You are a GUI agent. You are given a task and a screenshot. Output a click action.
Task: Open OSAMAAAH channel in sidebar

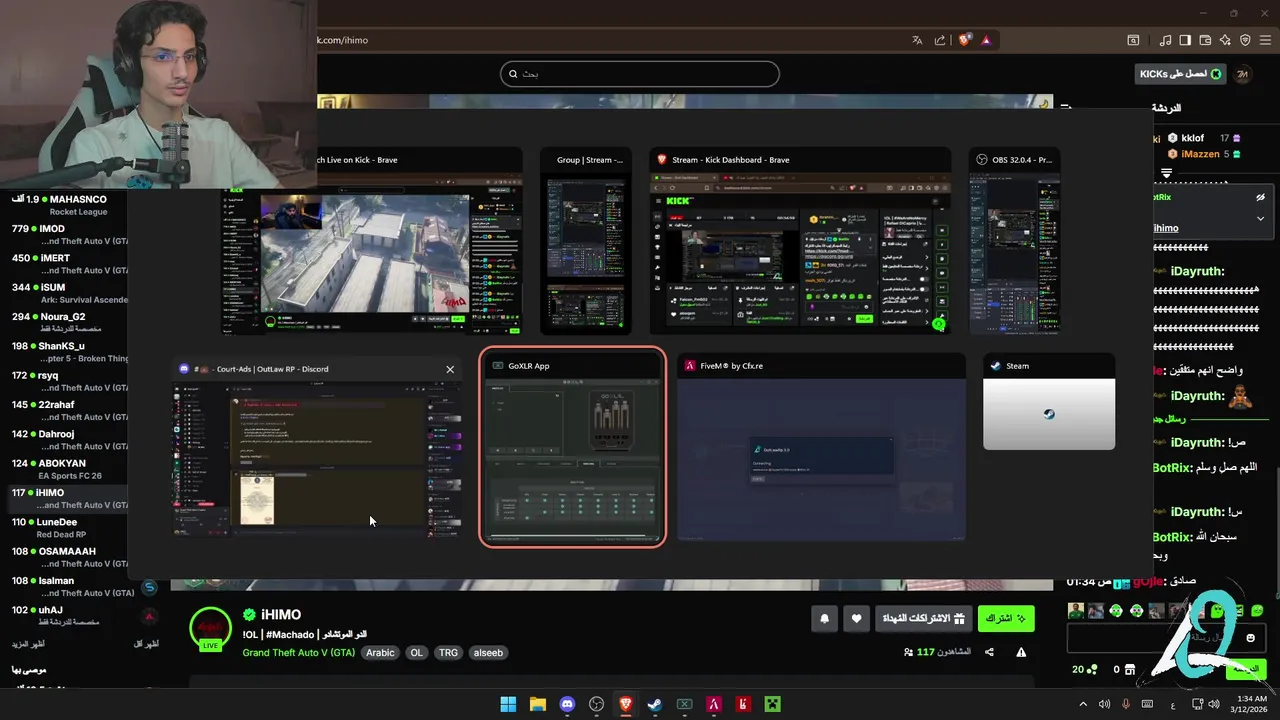tap(64, 557)
